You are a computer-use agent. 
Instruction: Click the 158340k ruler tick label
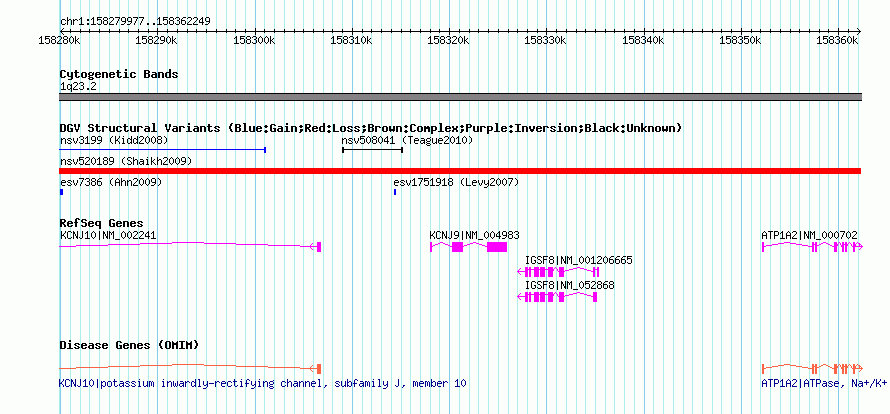click(644, 40)
